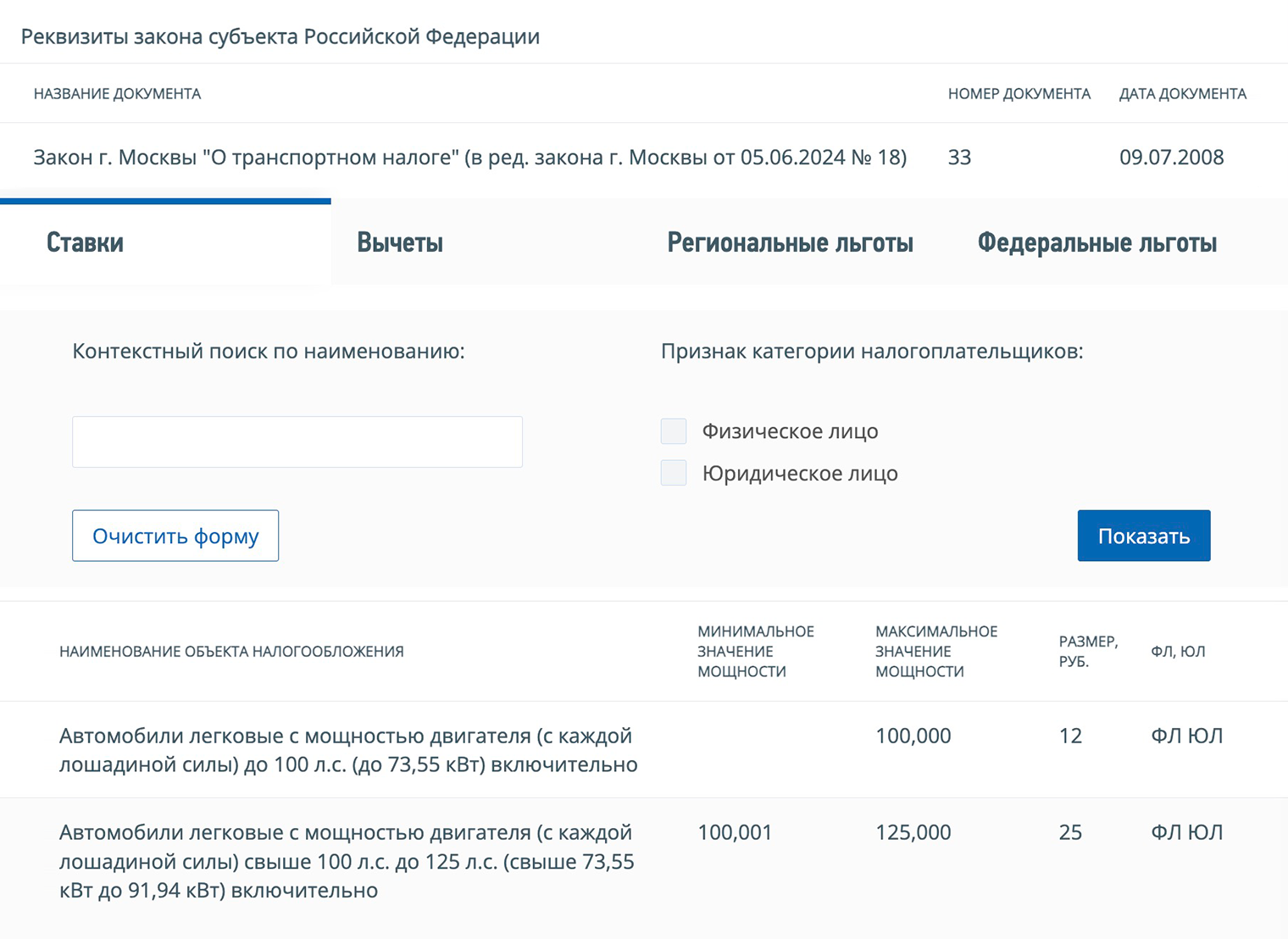1288x939 pixels.
Task: Open the Федеральные льготы tab
Action: [1097, 243]
